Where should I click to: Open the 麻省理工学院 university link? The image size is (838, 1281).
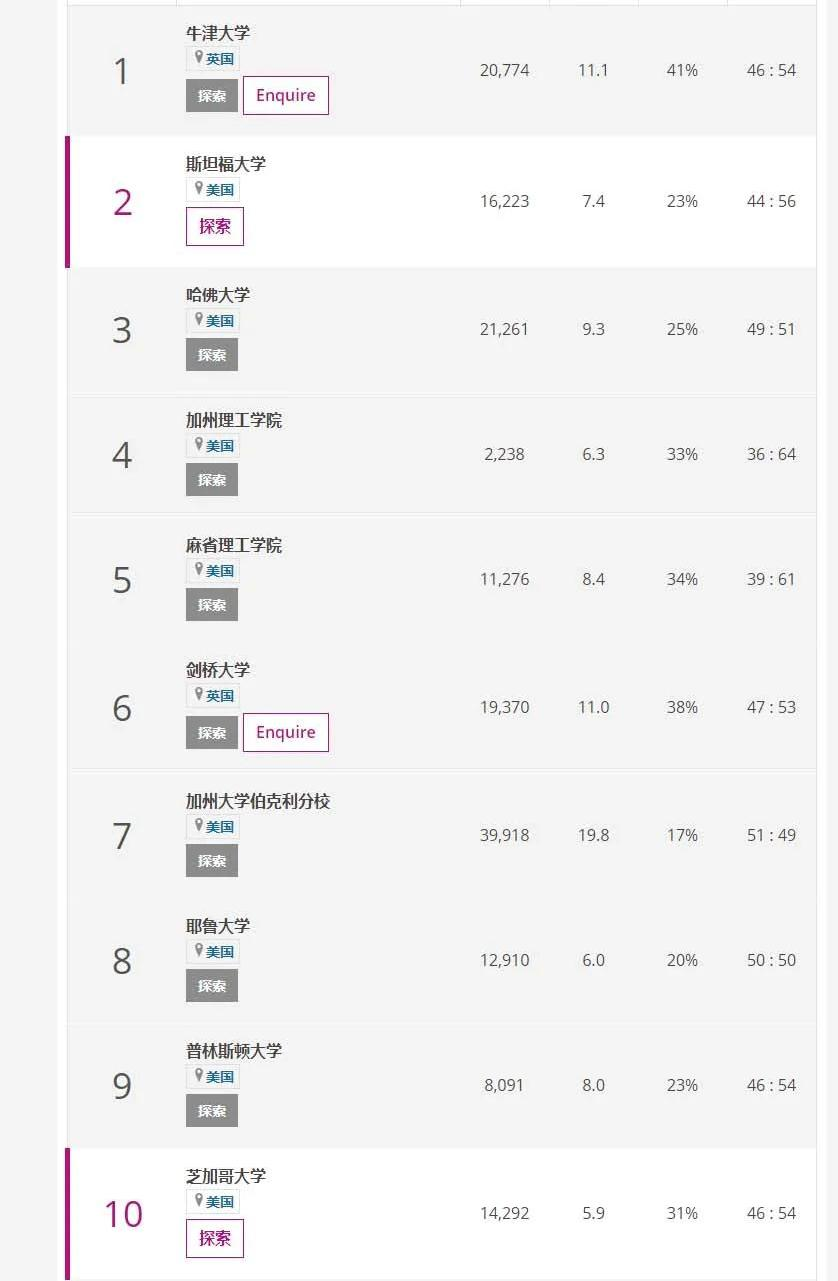click(234, 546)
